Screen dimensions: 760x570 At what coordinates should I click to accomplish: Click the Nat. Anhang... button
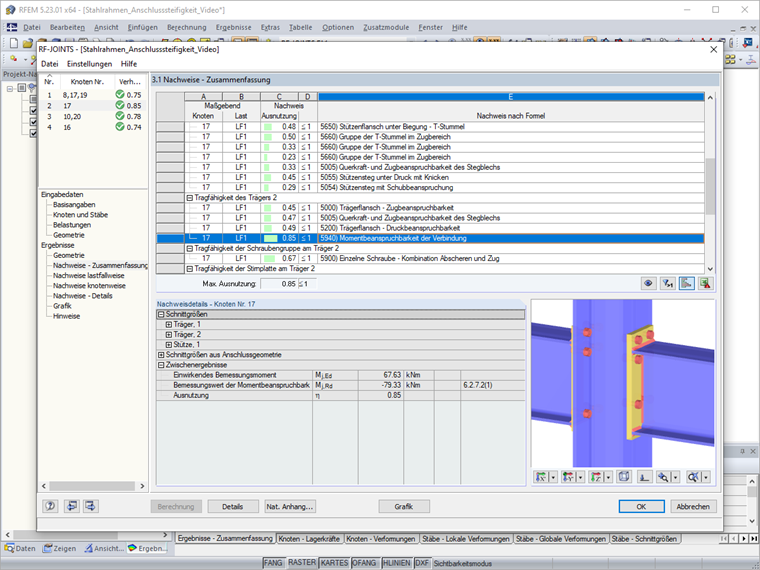[x=290, y=507]
